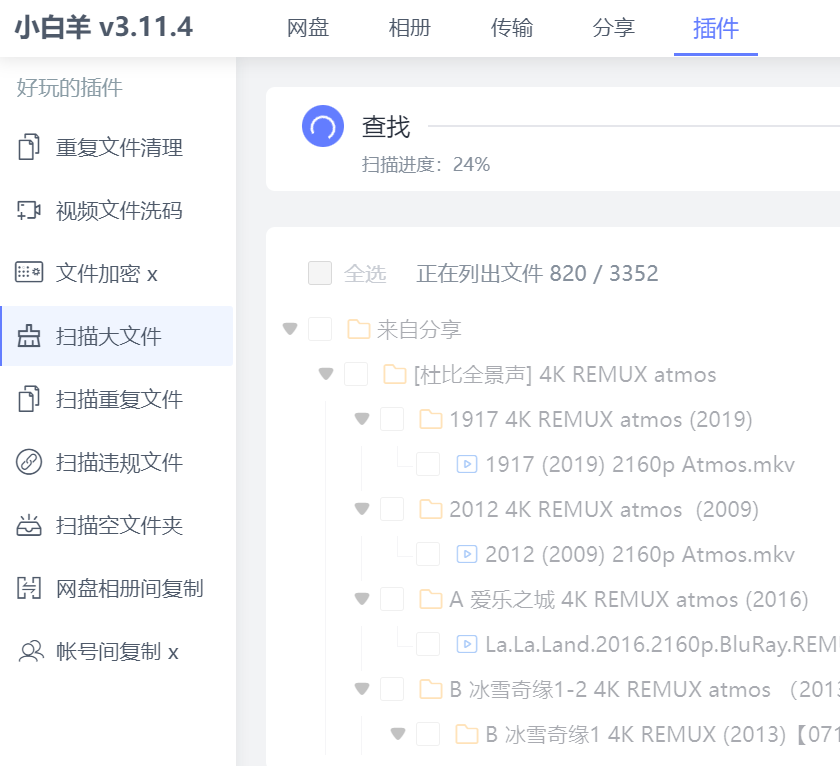Switch to the 相册 tab
This screenshot has width=840, height=766.
point(409,28)
